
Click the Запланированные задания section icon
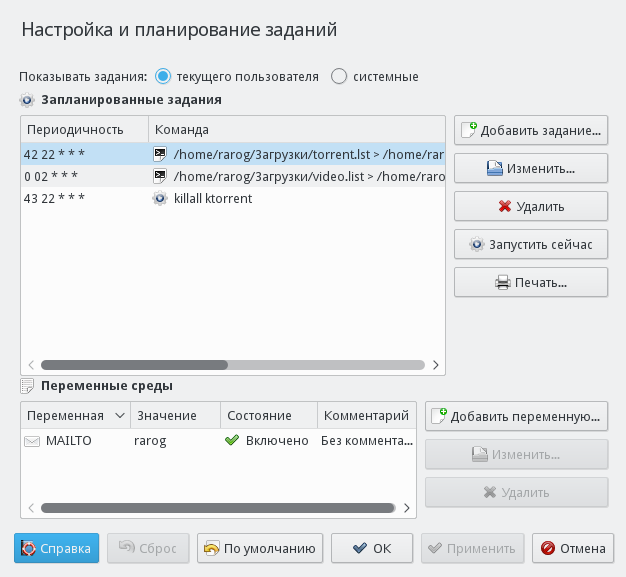(27, 100)
